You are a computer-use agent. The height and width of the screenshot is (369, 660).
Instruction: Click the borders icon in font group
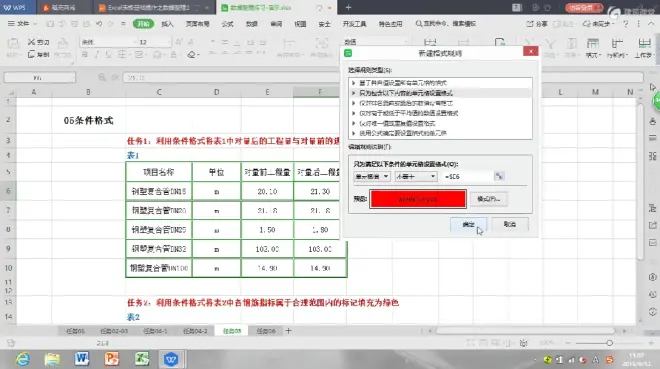click(x=122, y=55)
